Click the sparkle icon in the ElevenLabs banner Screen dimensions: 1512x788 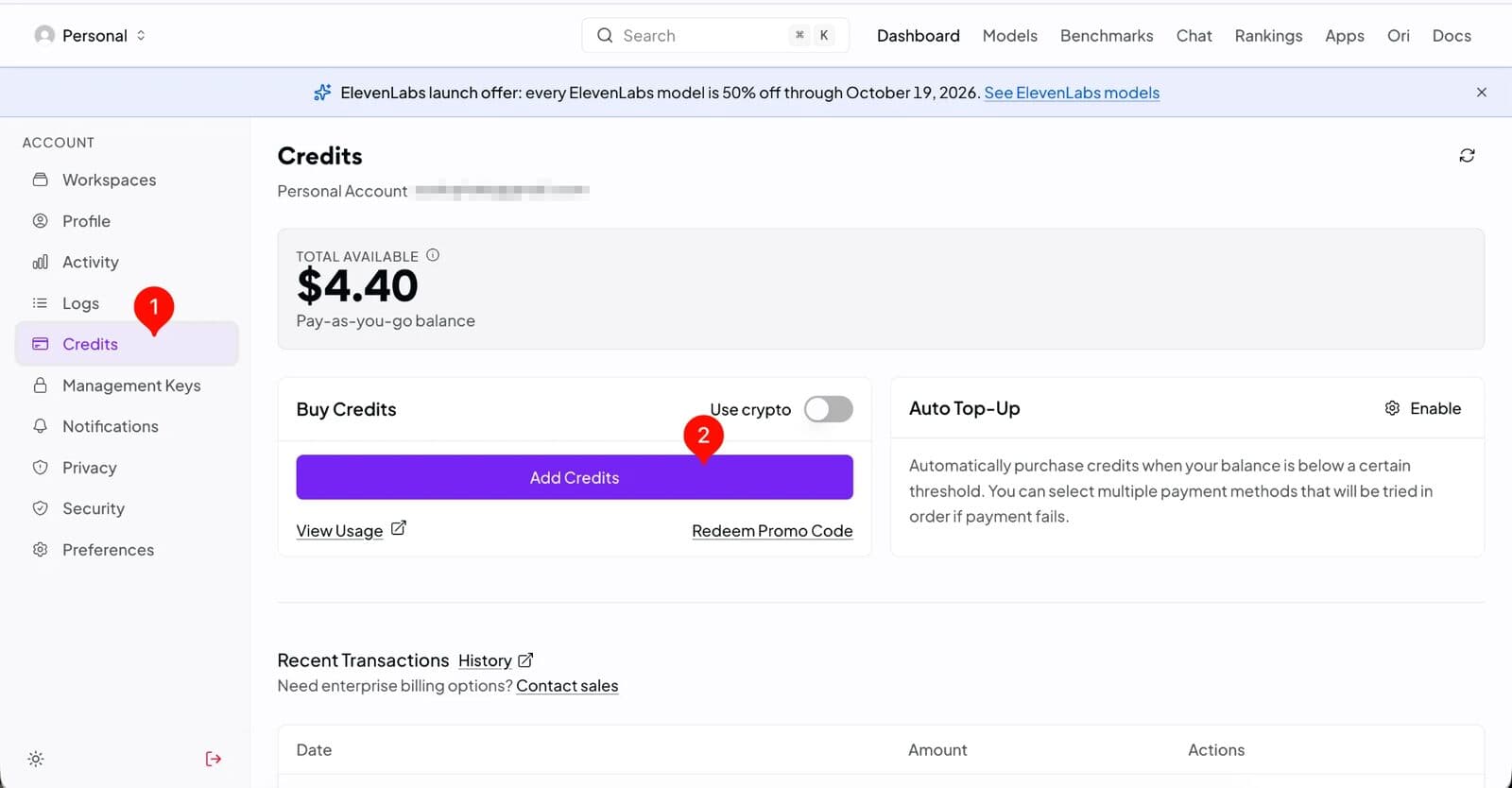click(x=322, y=93)
